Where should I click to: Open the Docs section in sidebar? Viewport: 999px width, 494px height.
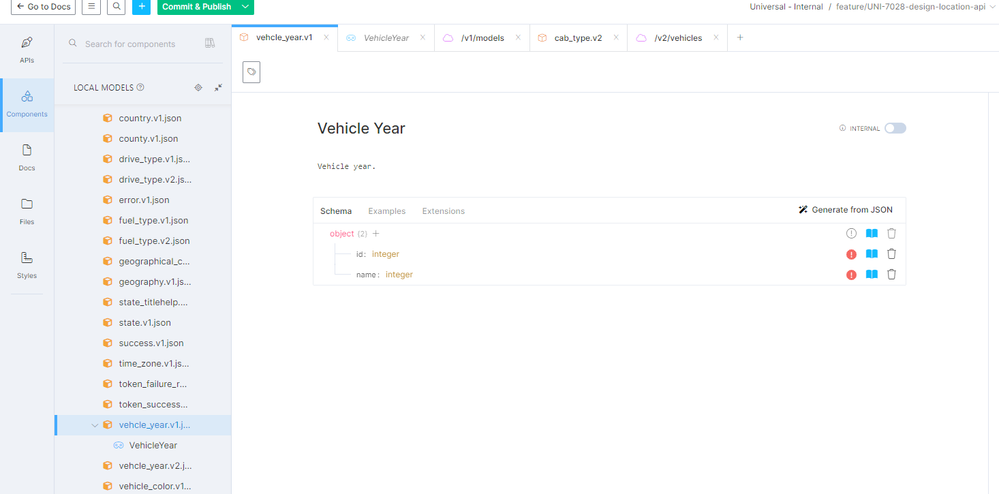(27, 156)
